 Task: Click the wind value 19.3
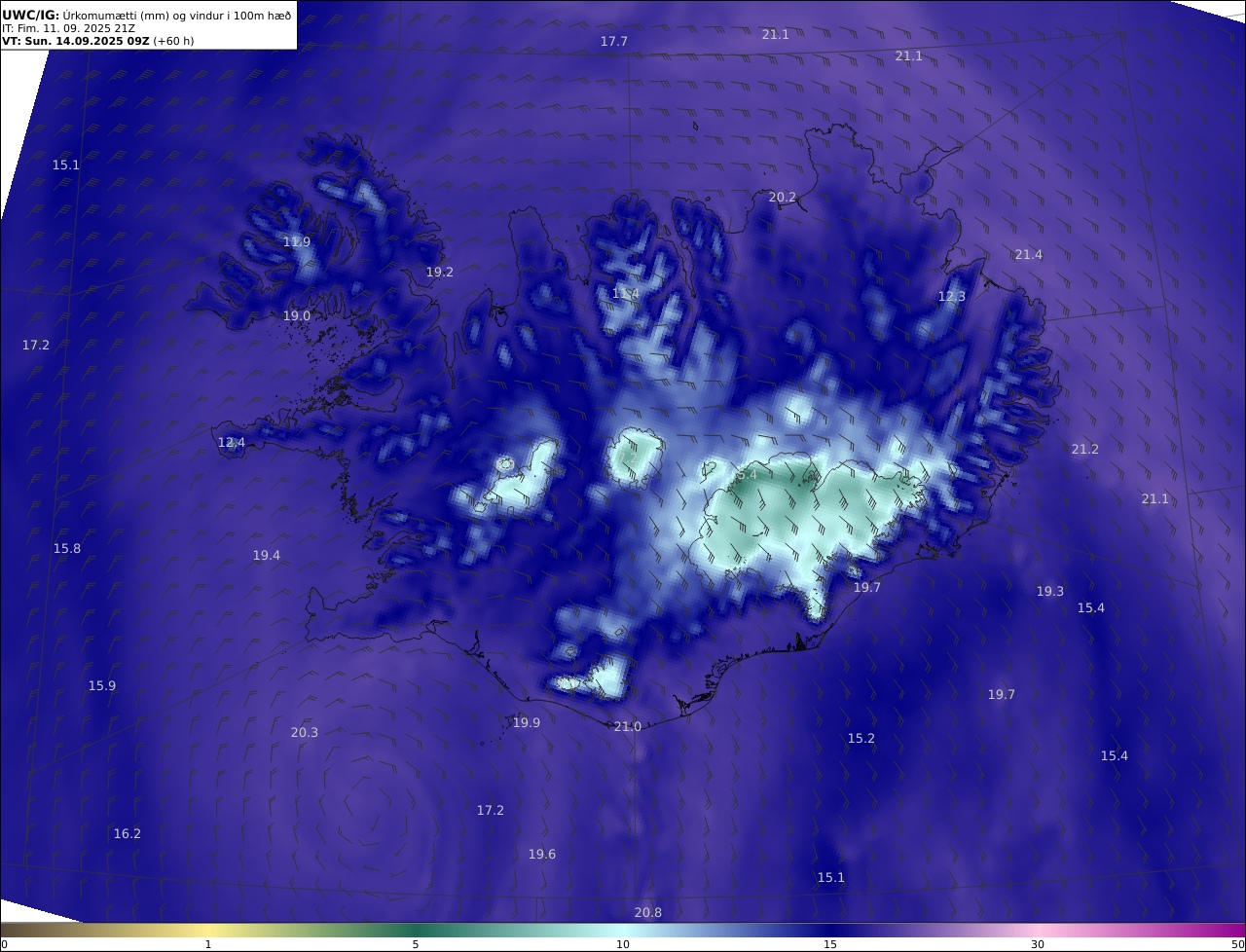1050,592
